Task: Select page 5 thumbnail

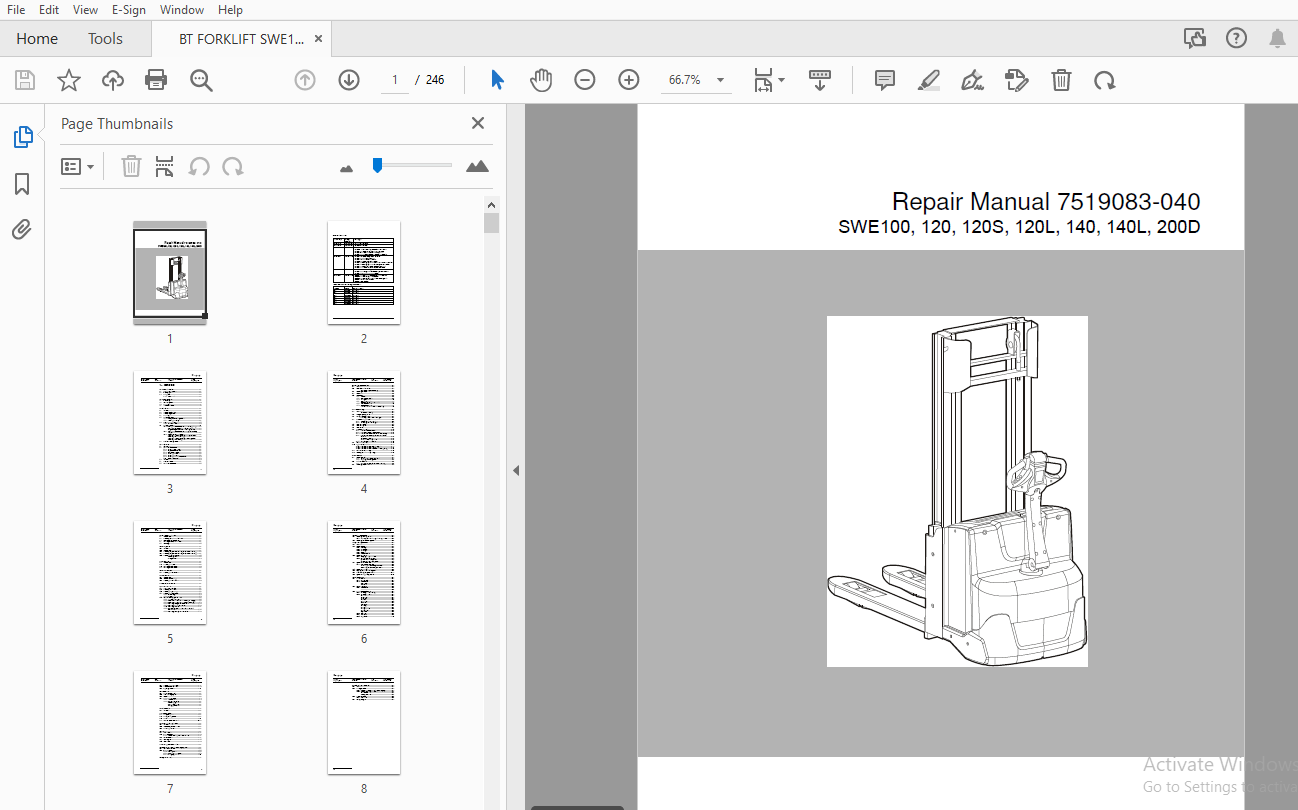Action: tap(170, 573)
